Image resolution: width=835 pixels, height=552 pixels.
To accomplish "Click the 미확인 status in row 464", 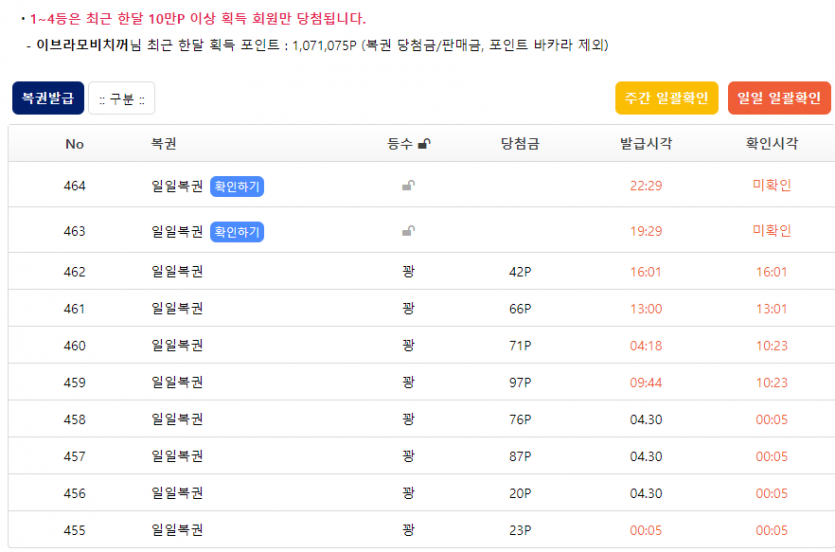I will (x=771, y=186).
